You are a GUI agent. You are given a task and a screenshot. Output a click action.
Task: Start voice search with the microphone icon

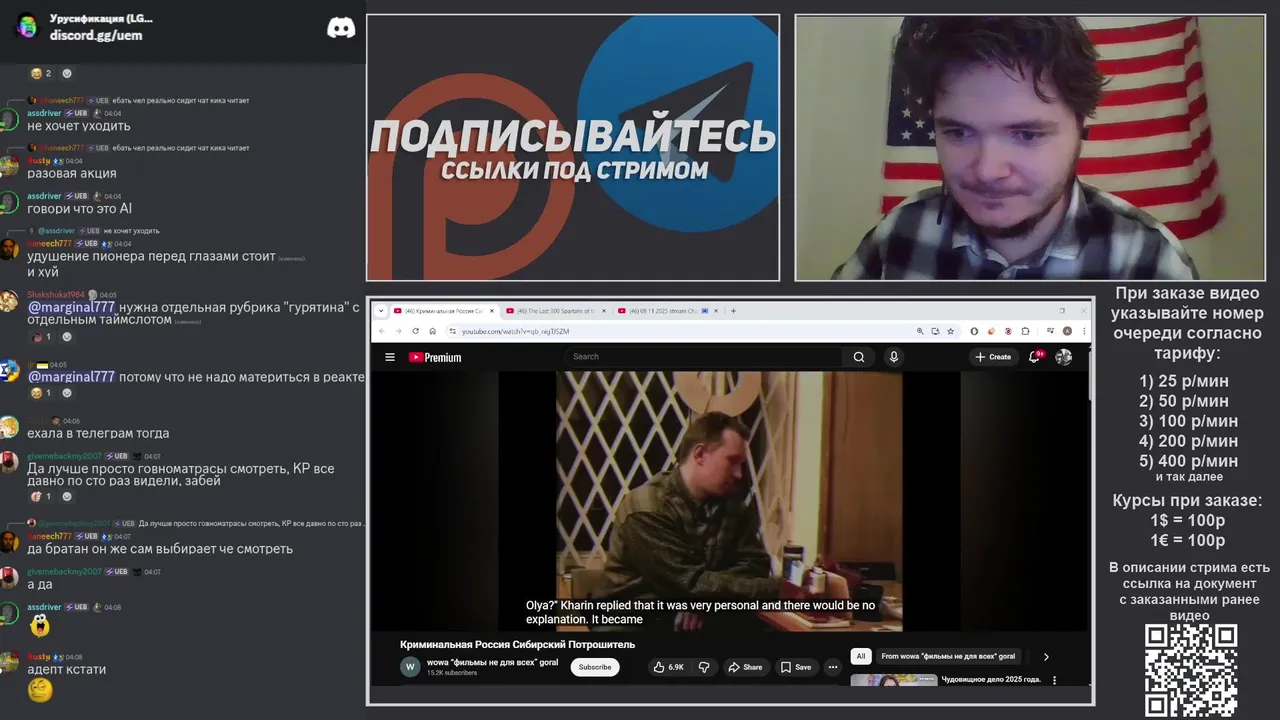pos(894,357)
